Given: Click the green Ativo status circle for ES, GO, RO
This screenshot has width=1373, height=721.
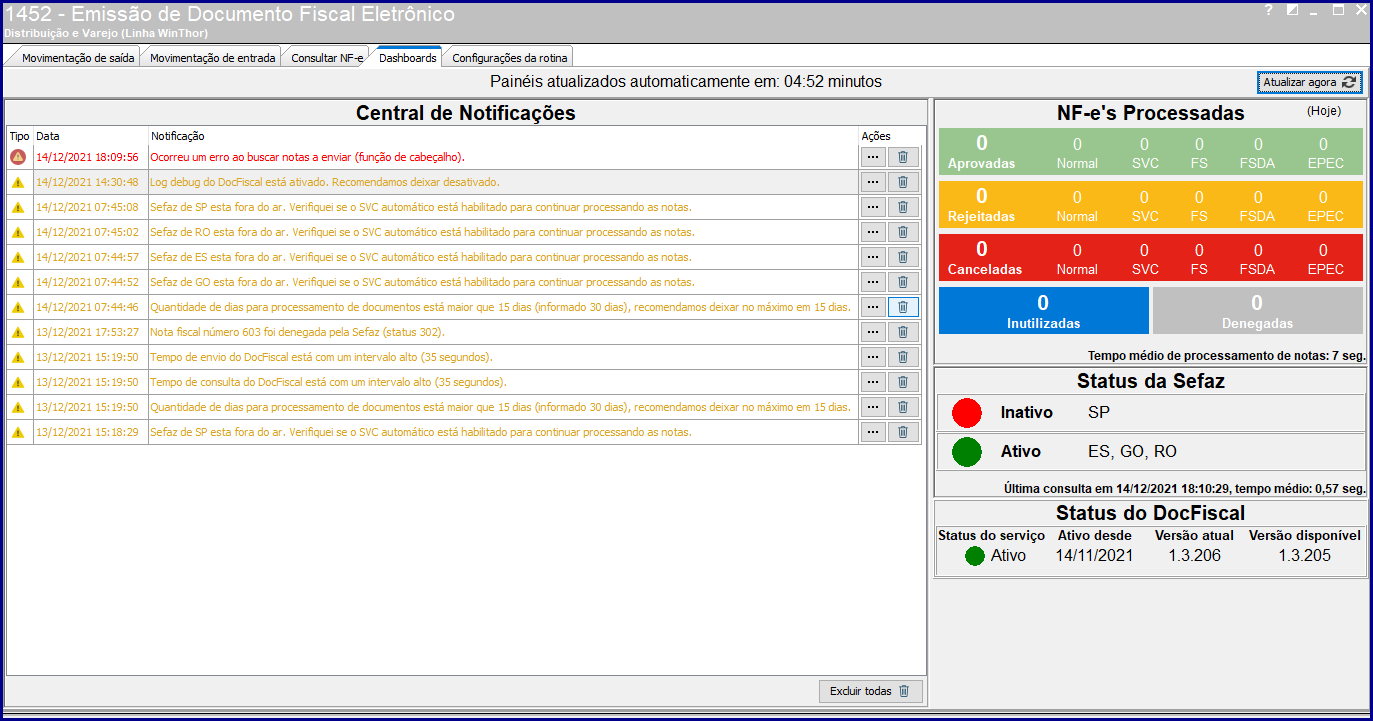Looking at the screenshot, I should tap(967, 452).
